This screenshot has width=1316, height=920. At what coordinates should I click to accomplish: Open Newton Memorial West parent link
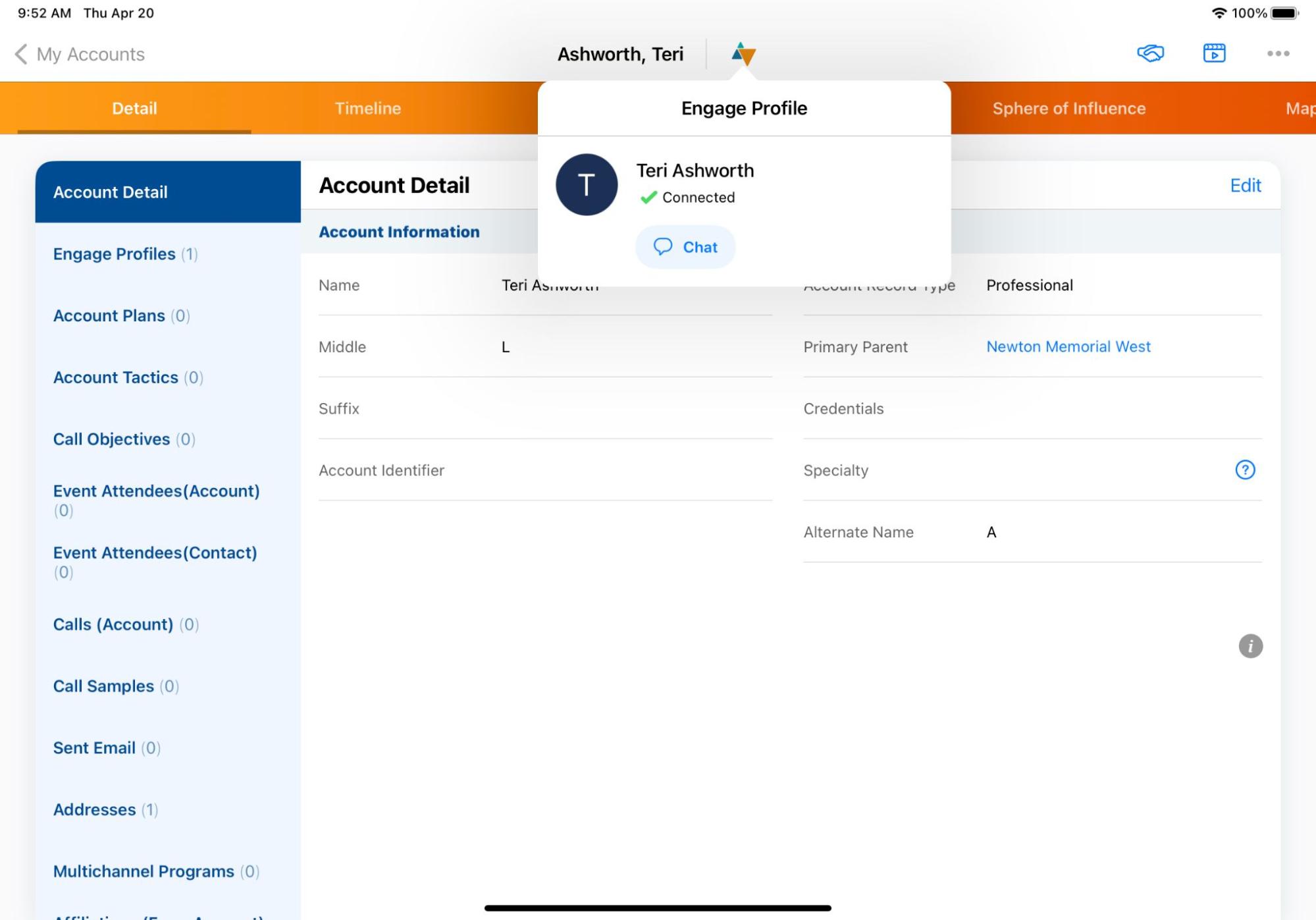click(1068, 346)
